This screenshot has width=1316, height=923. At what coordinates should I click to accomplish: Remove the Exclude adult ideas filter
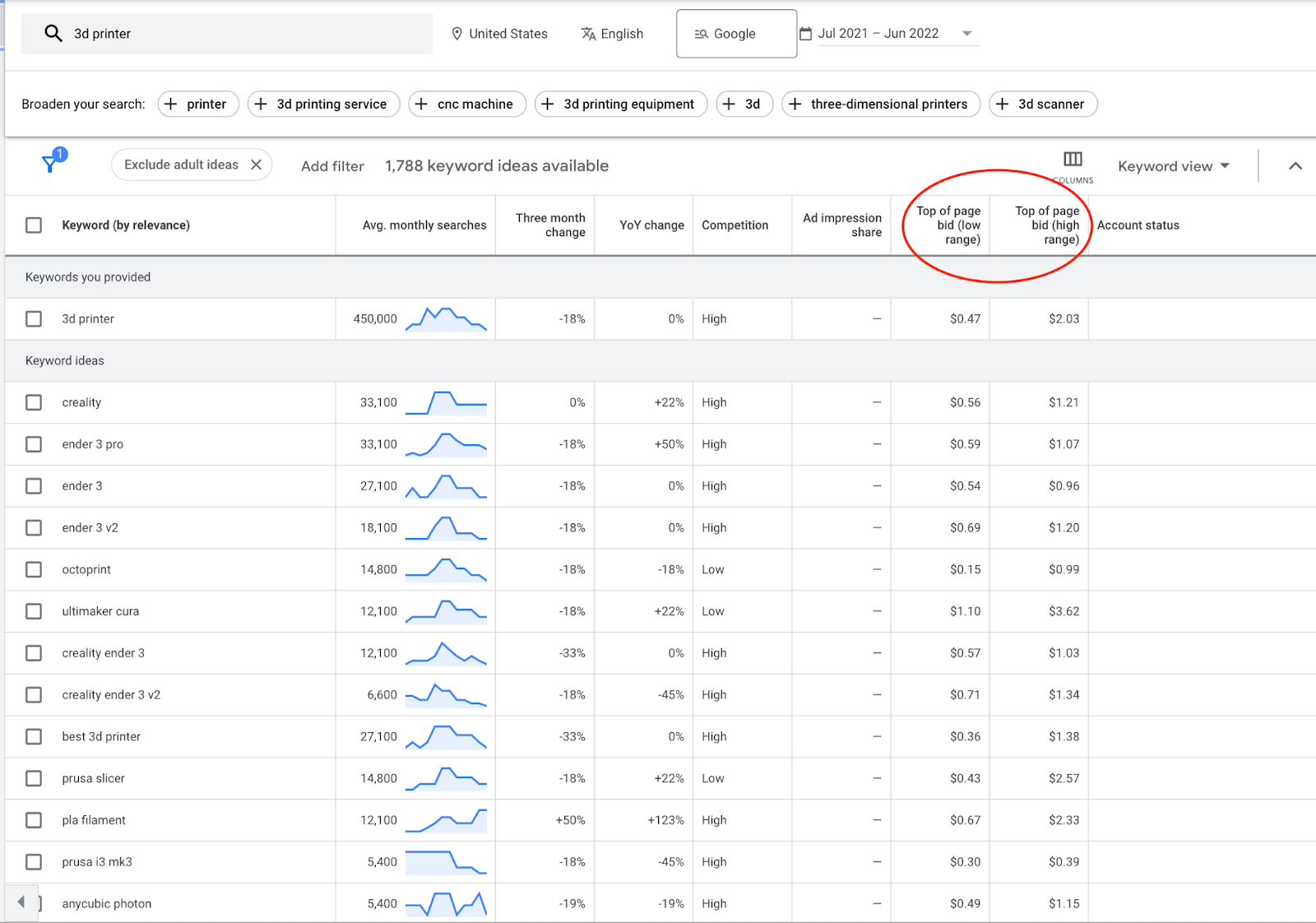[x=257, y=165]
